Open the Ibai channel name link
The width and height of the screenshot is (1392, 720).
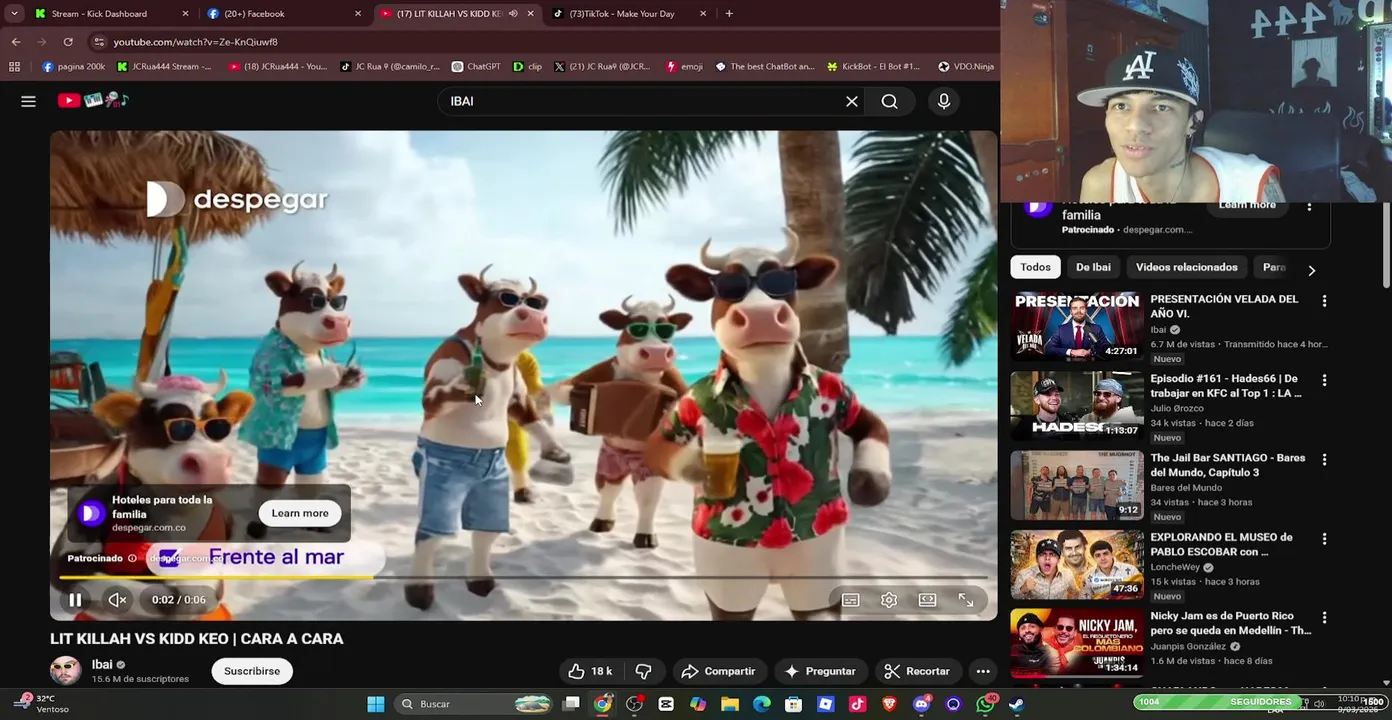click(x=102, y=665)
